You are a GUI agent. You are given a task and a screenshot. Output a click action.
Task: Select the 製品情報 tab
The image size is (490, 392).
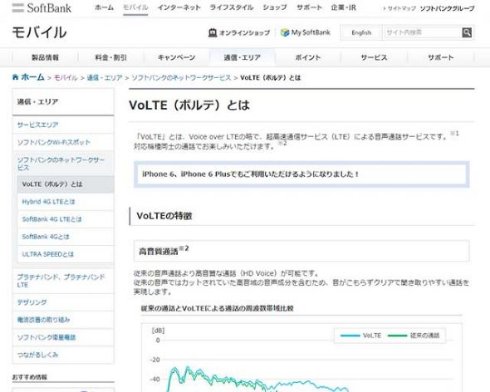[45, 58]
